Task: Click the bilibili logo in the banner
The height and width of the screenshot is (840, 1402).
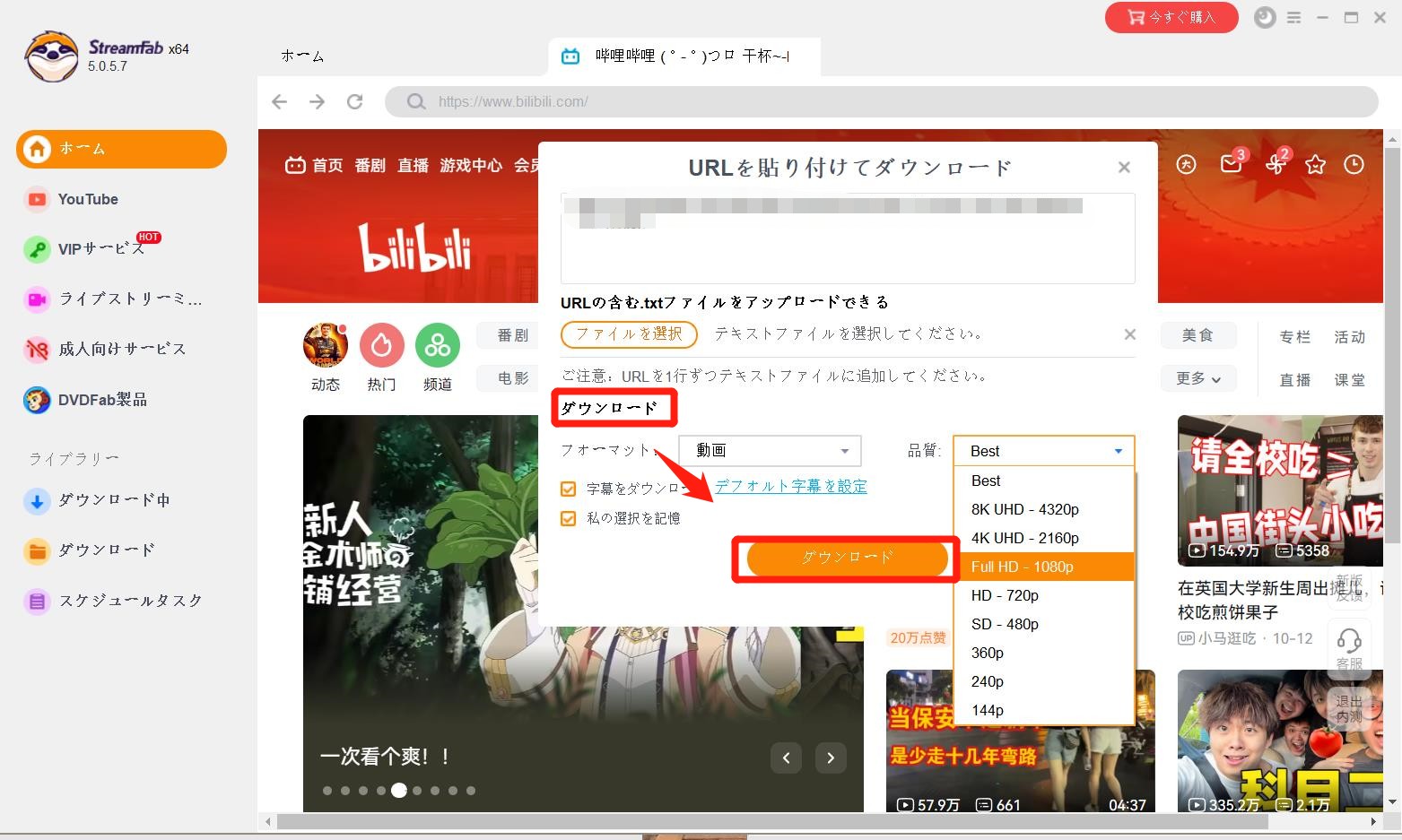Action: point(414,247)
